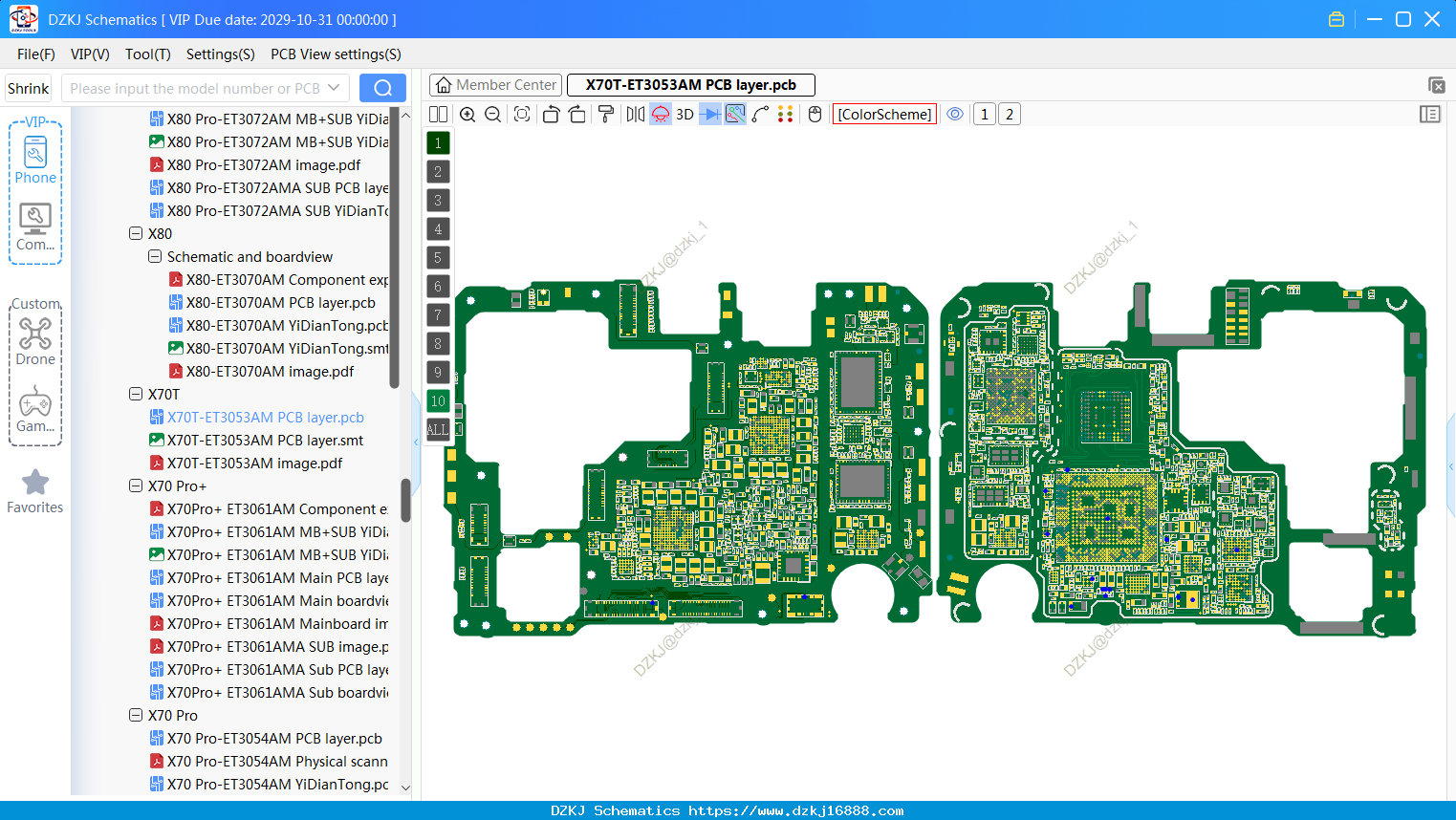1456x820 pixels.
Task: Toggle the diode symbol tool
Action: pyautogui.click(x=710, y=115)
